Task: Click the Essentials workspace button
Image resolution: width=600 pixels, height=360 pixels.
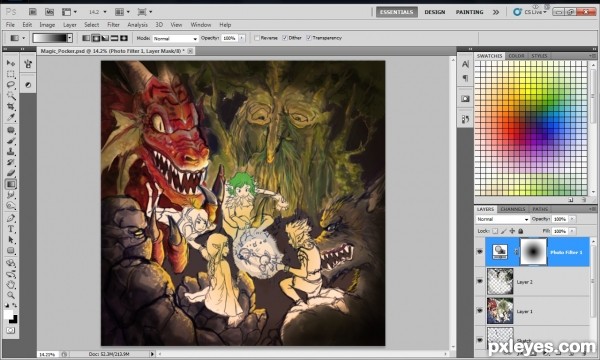Action: coord(396,12)
